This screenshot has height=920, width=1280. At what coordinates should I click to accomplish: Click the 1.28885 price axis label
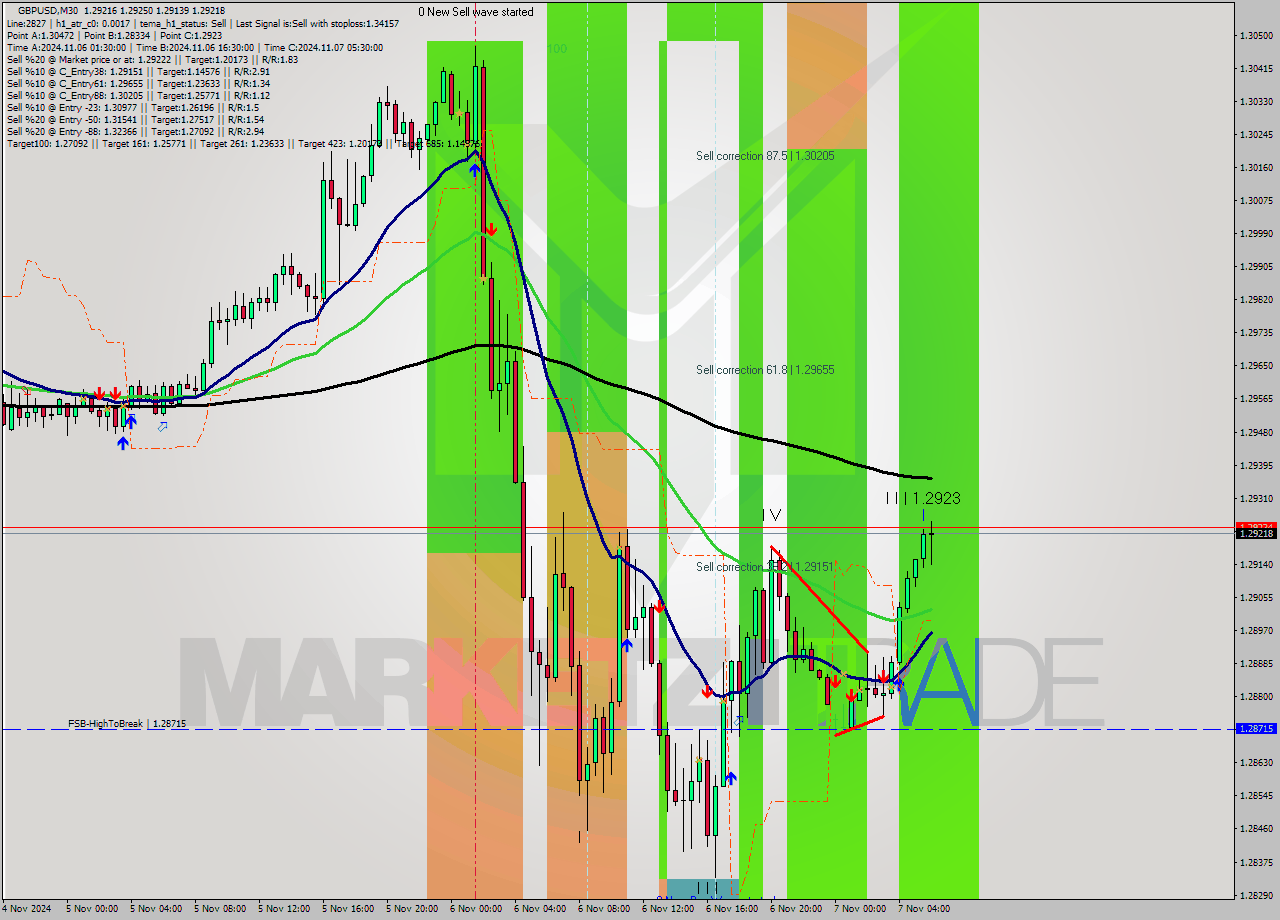point(1256,663)
